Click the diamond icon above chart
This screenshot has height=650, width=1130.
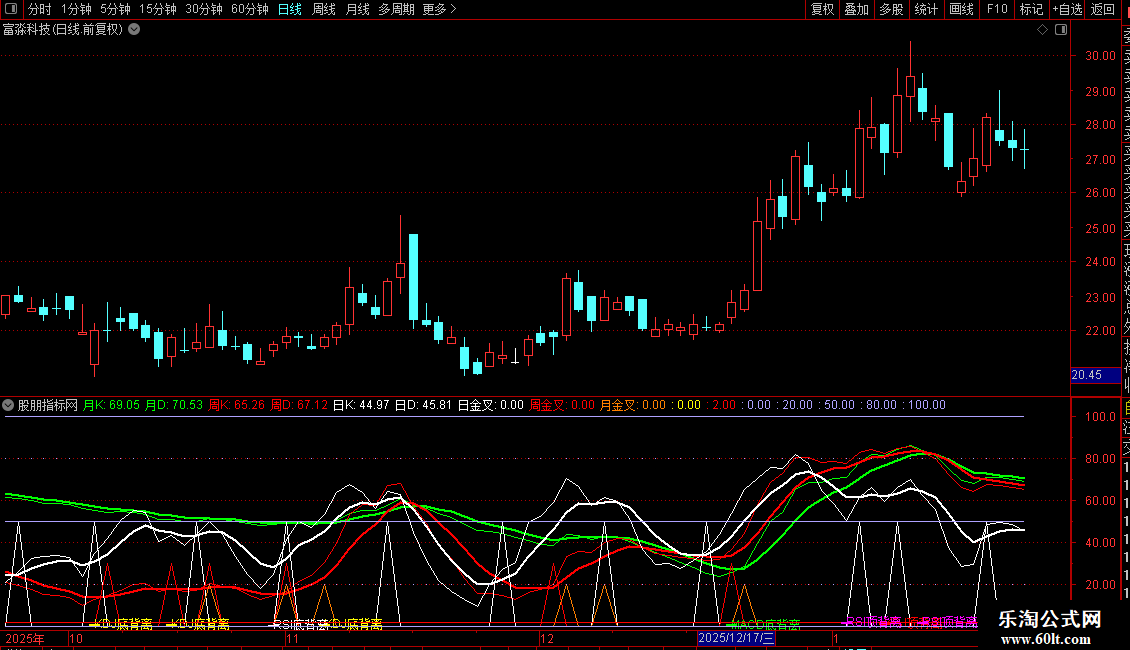click(1042, 30)
